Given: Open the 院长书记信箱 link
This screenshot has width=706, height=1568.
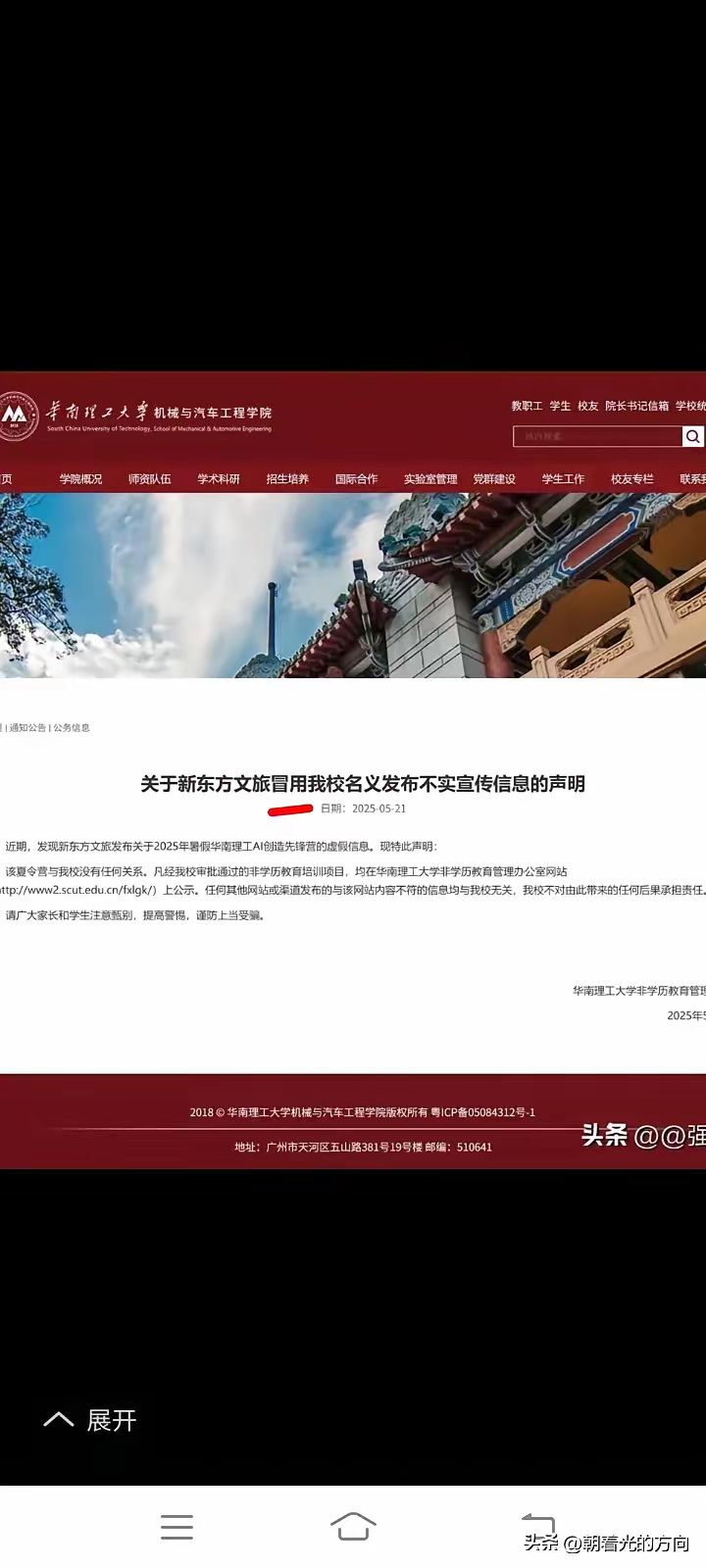Looking at the screenshot, I should 636,406.
